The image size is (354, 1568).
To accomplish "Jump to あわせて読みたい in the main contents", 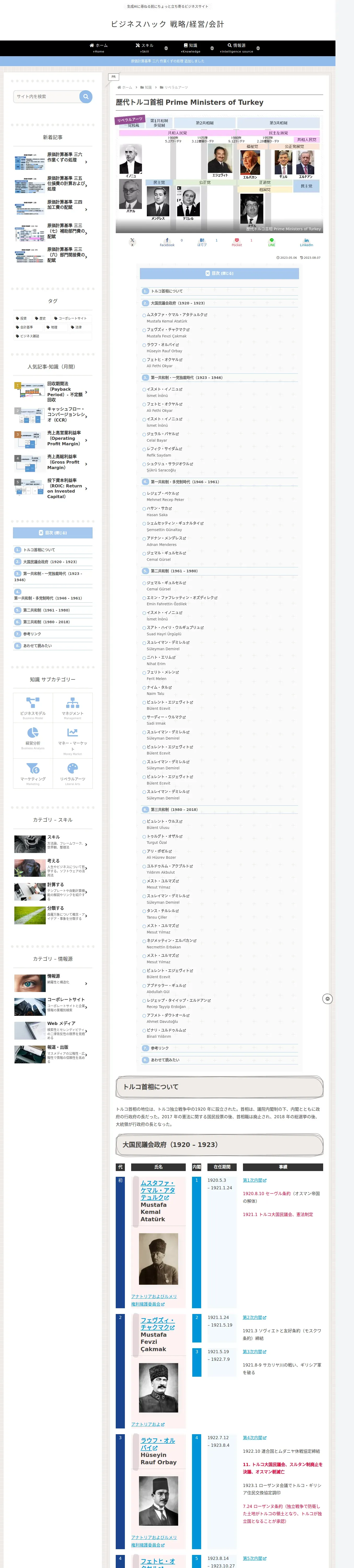I will coord(165,1060).
